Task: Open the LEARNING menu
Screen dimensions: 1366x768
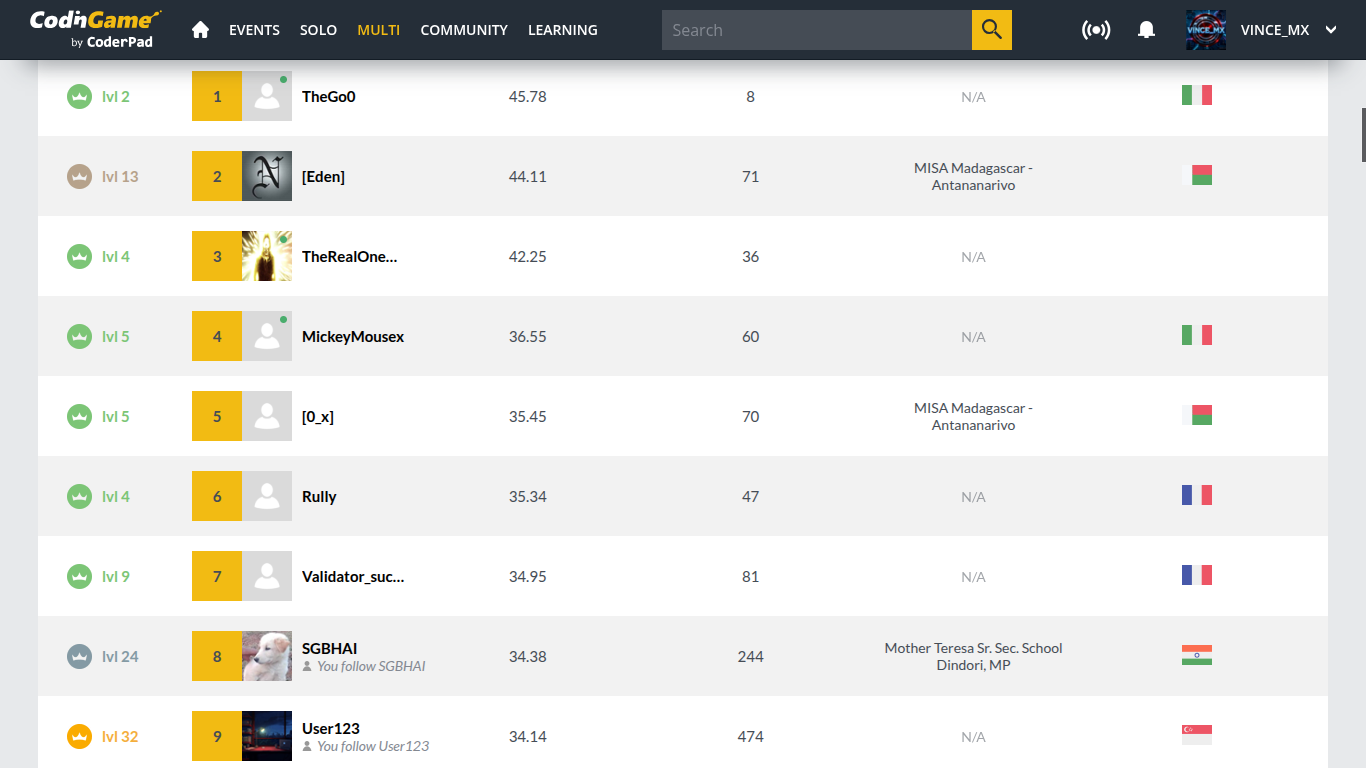Action: click(563, 30)
